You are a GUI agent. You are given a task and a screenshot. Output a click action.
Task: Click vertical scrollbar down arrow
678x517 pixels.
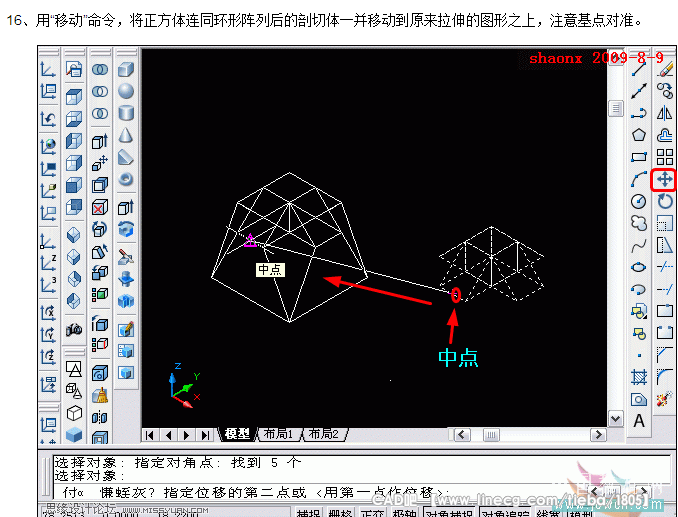click(x=615, y=418)
